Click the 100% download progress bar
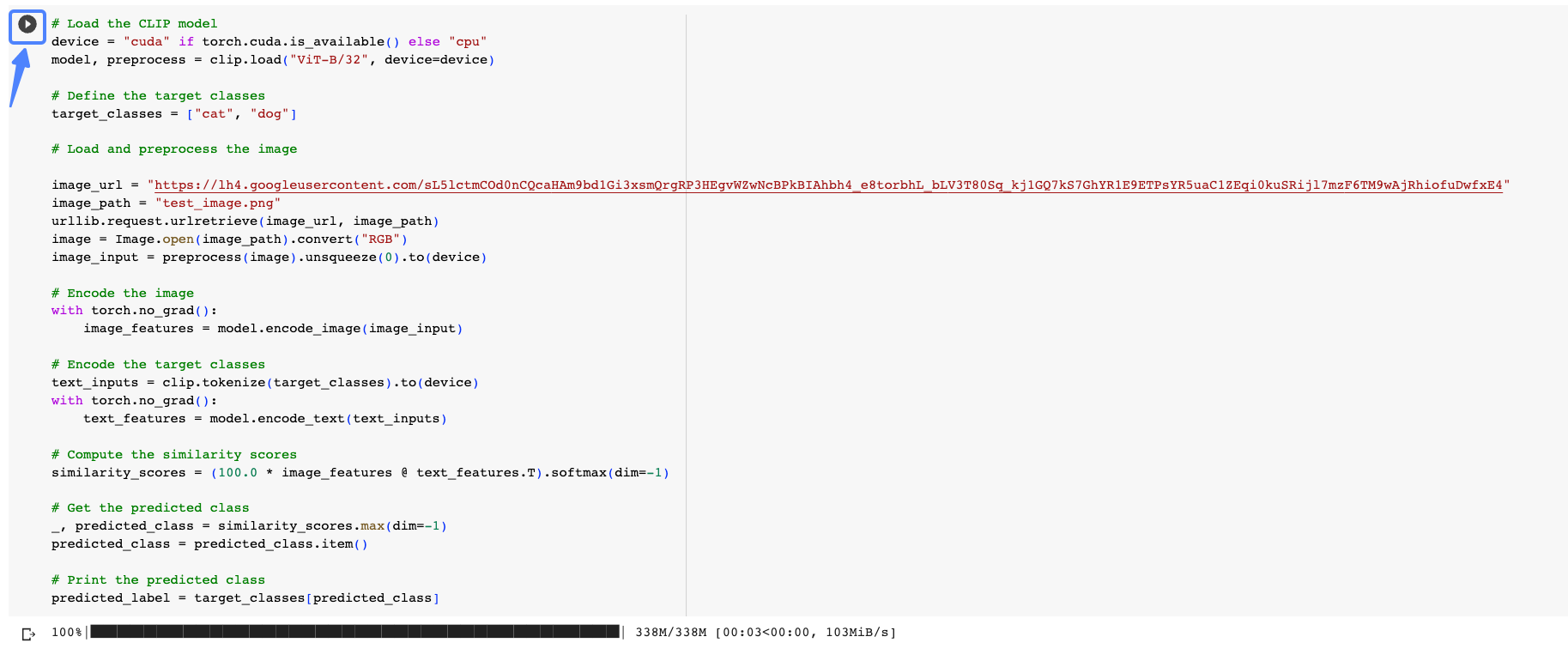 click(x=354, y=633)
